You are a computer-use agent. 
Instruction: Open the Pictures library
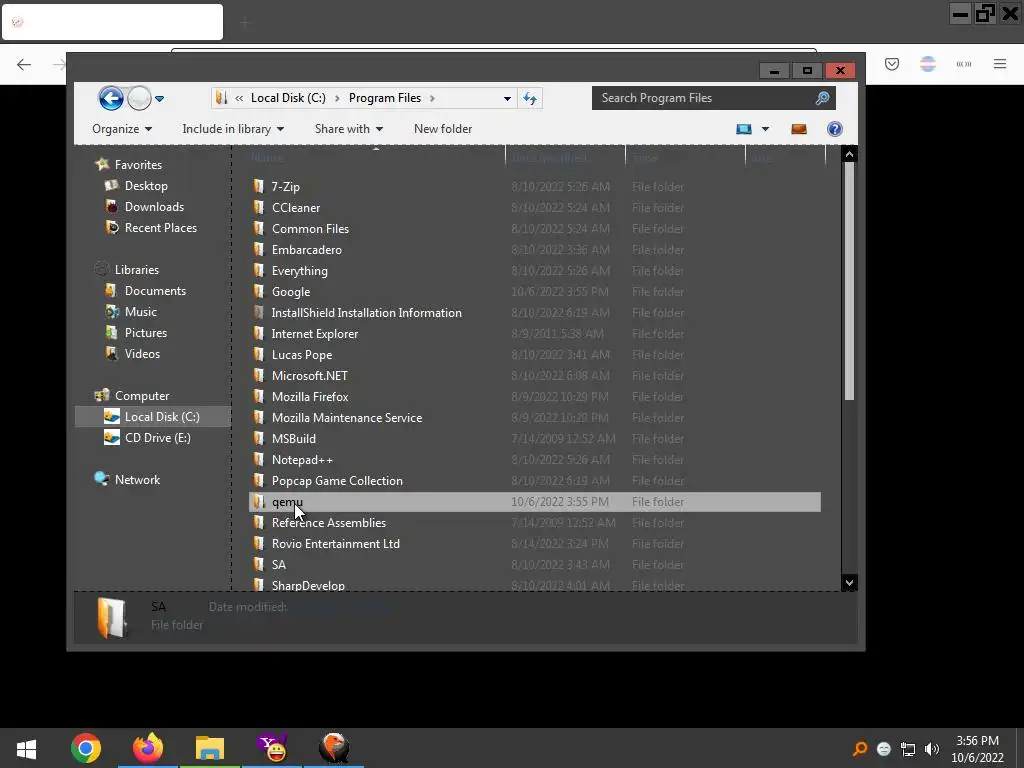click(x=146, y=332)
